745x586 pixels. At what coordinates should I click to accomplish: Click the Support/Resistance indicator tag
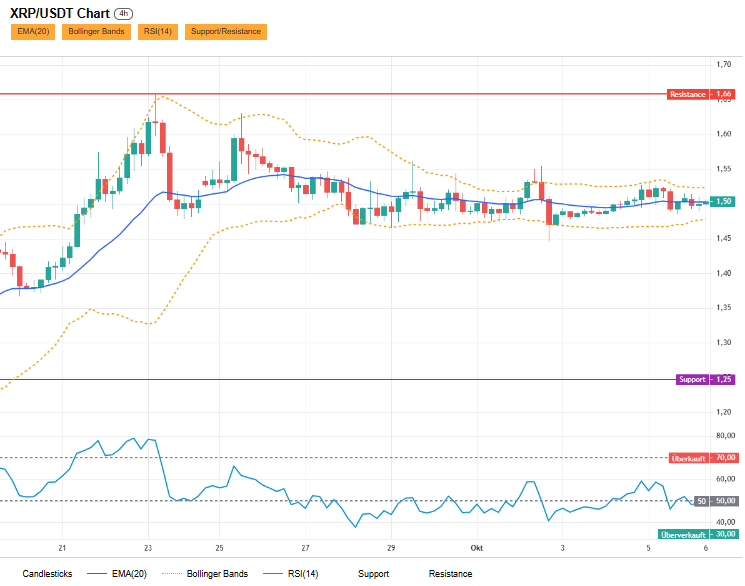pos(226,32)
